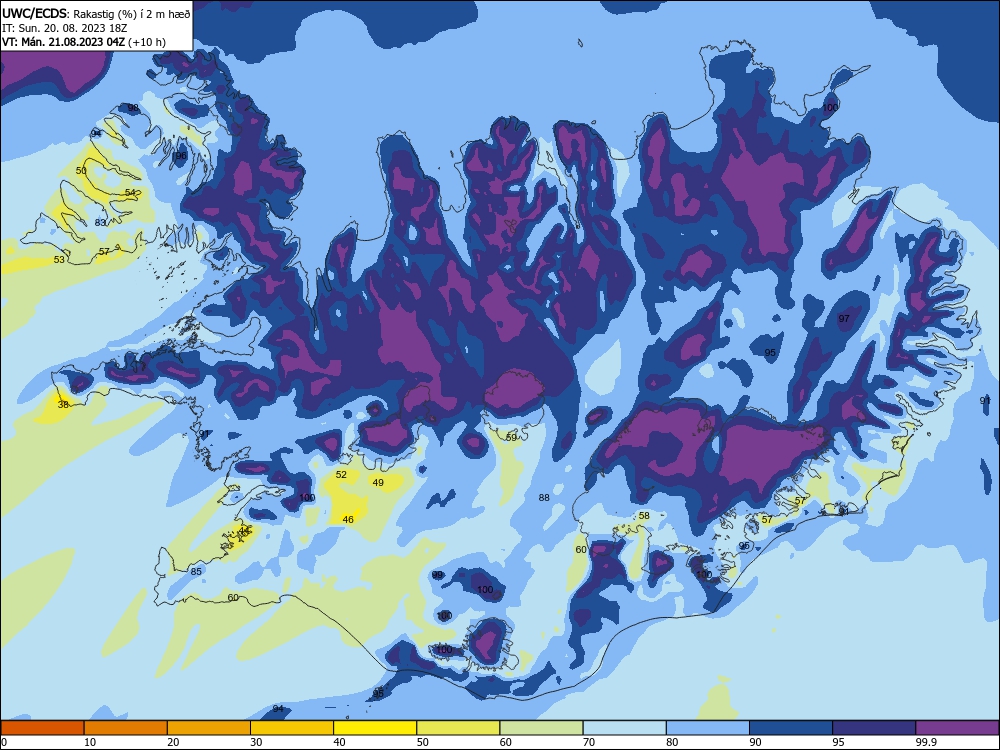The width and height of the screenshot is (1000, 750).
Task: Select the amber 30–40 legend swatch
Action: 292,728
